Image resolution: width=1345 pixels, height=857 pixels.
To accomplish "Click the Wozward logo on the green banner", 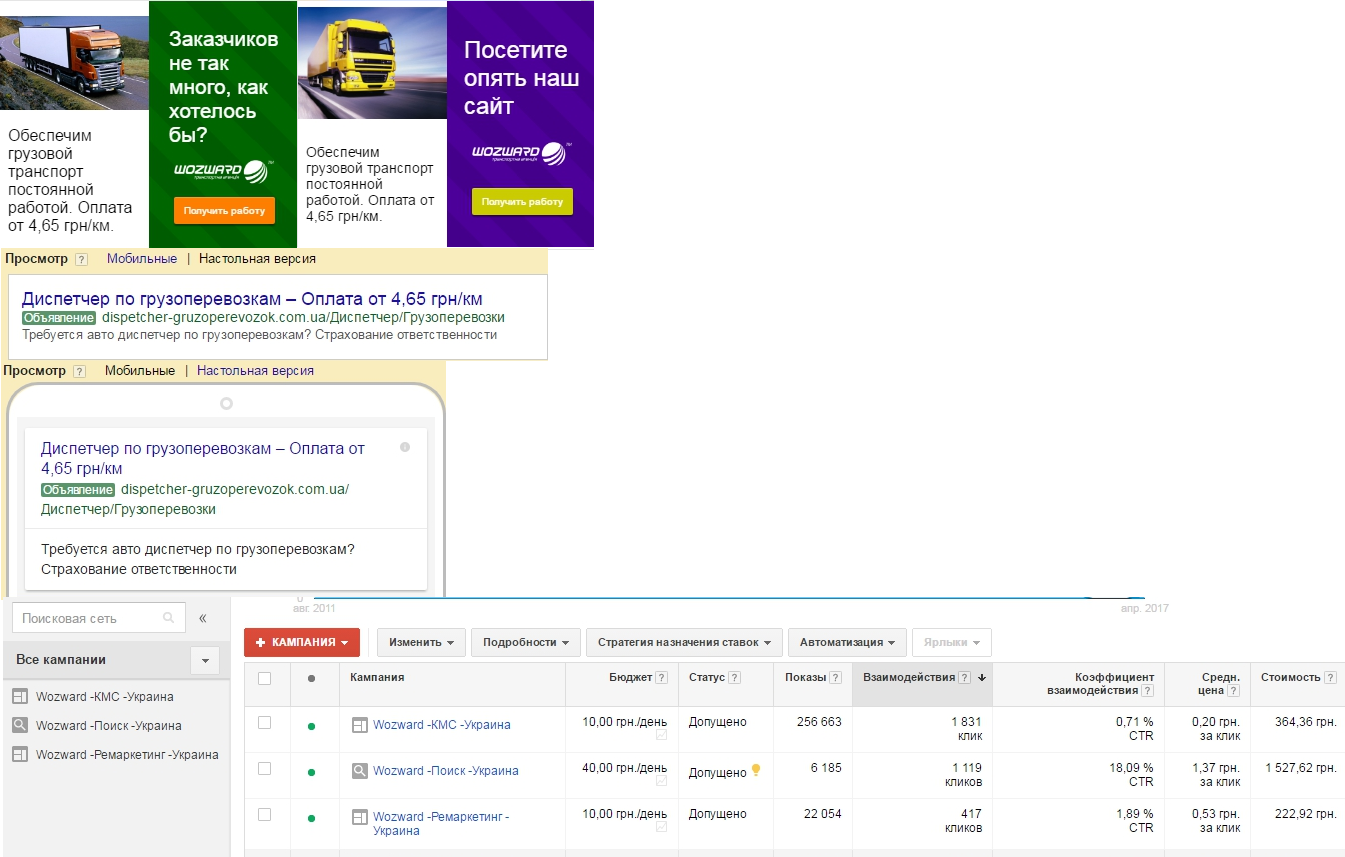I will 222,171.
